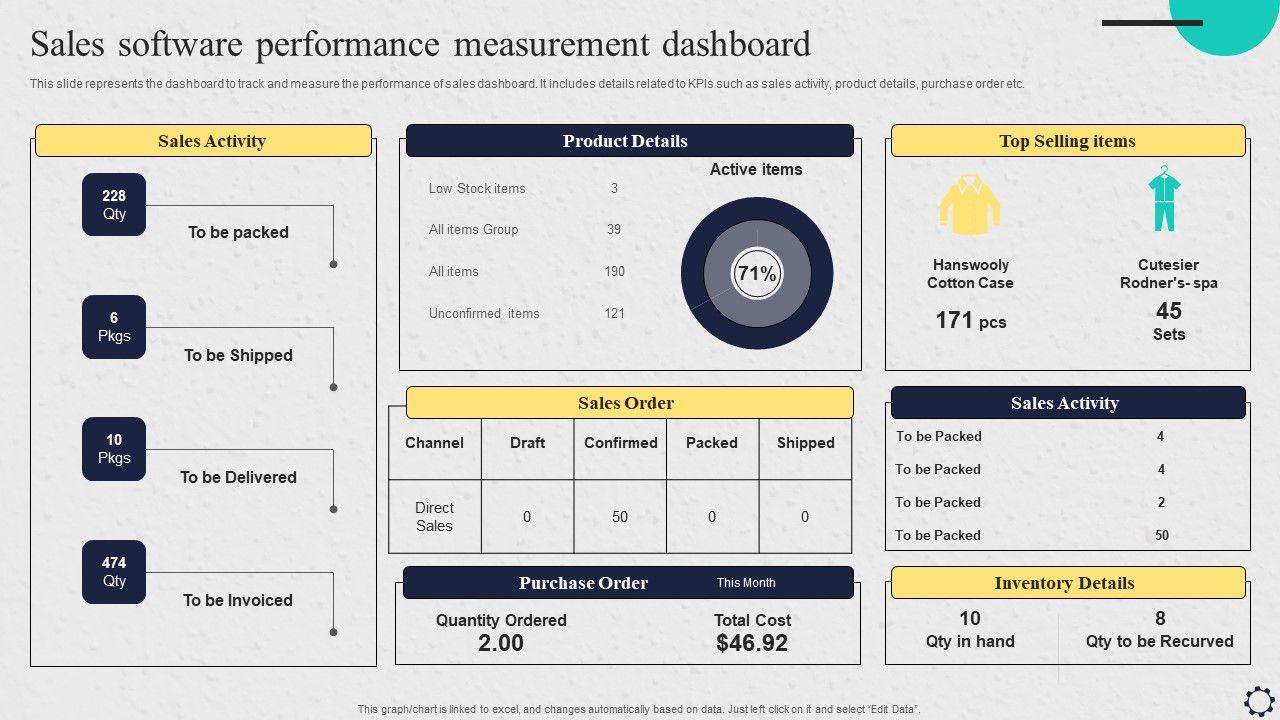Click the Purchase Order header title

[x=583, y=583]
